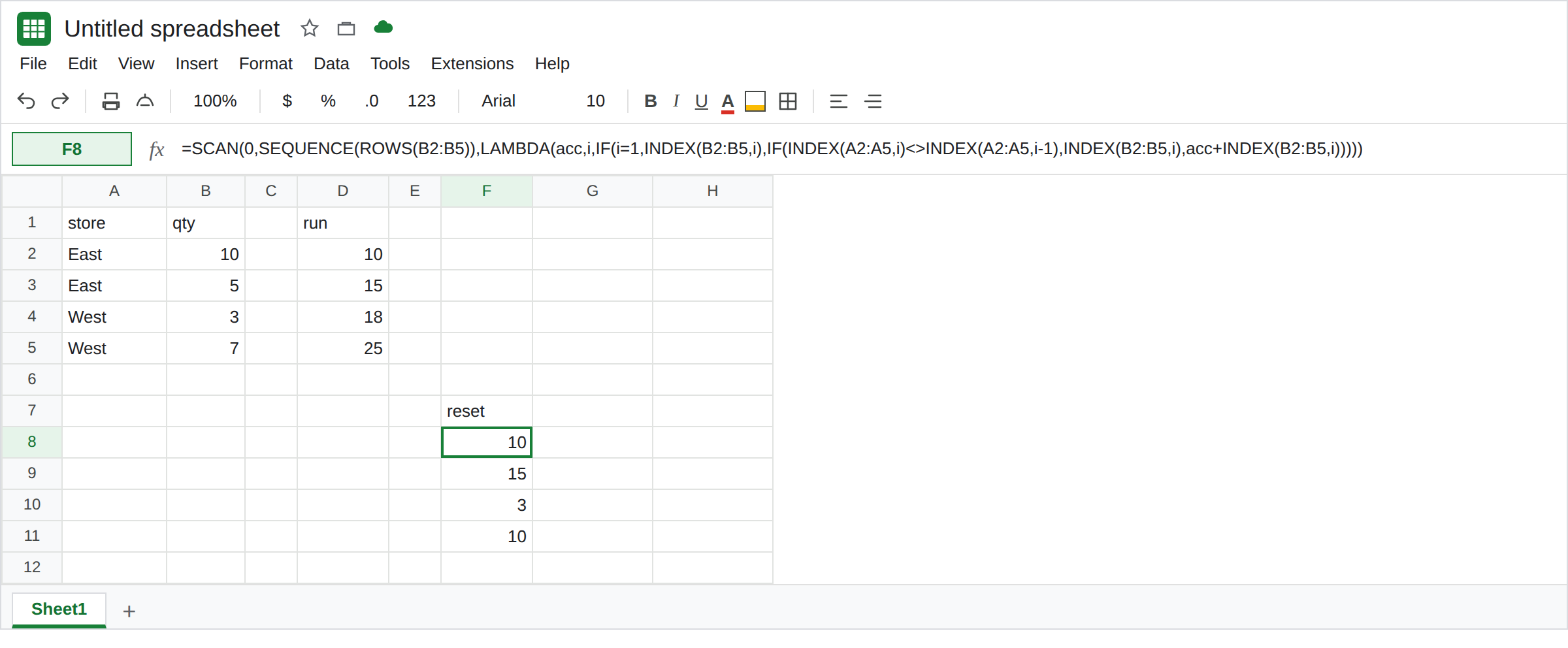The image size is (1568, 648).
Task: Open the Extensions menu
Action: point(472,63)
